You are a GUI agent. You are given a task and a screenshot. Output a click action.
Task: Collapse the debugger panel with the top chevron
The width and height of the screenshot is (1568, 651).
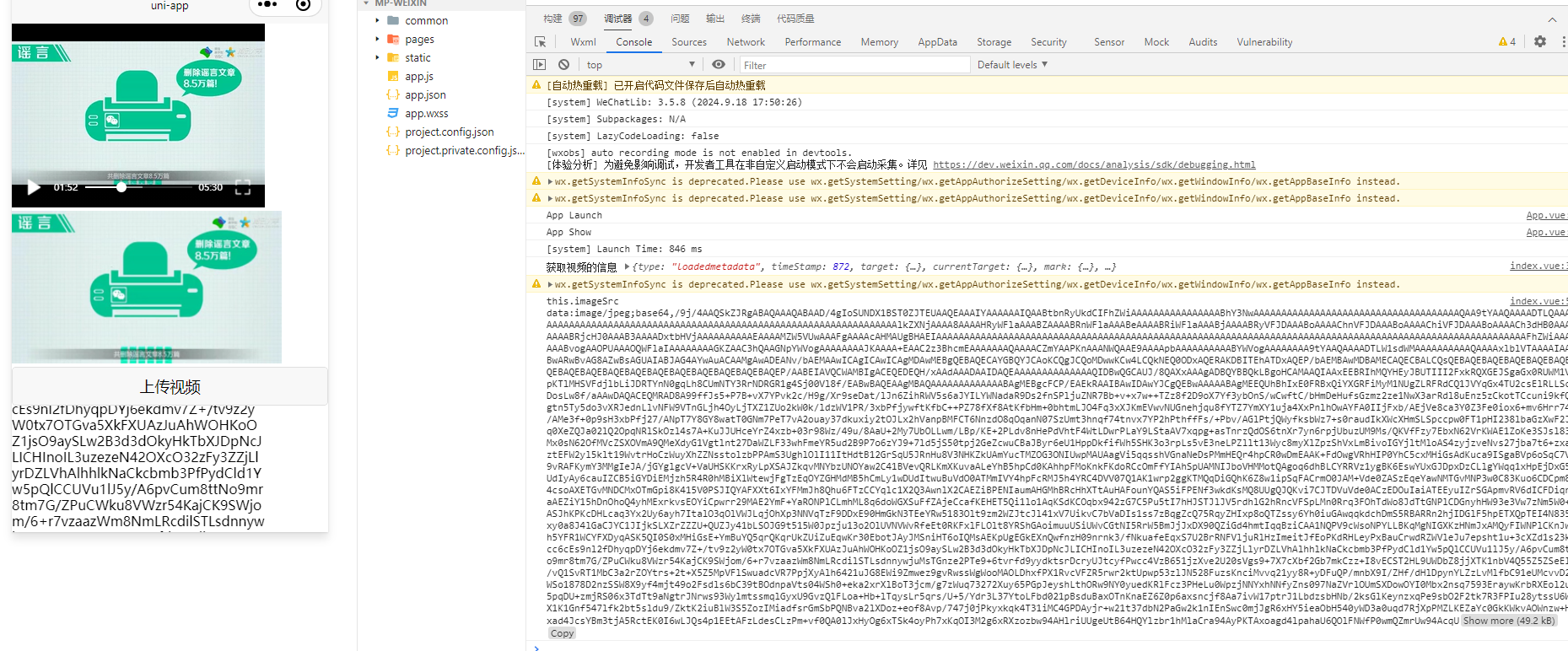1552,19
